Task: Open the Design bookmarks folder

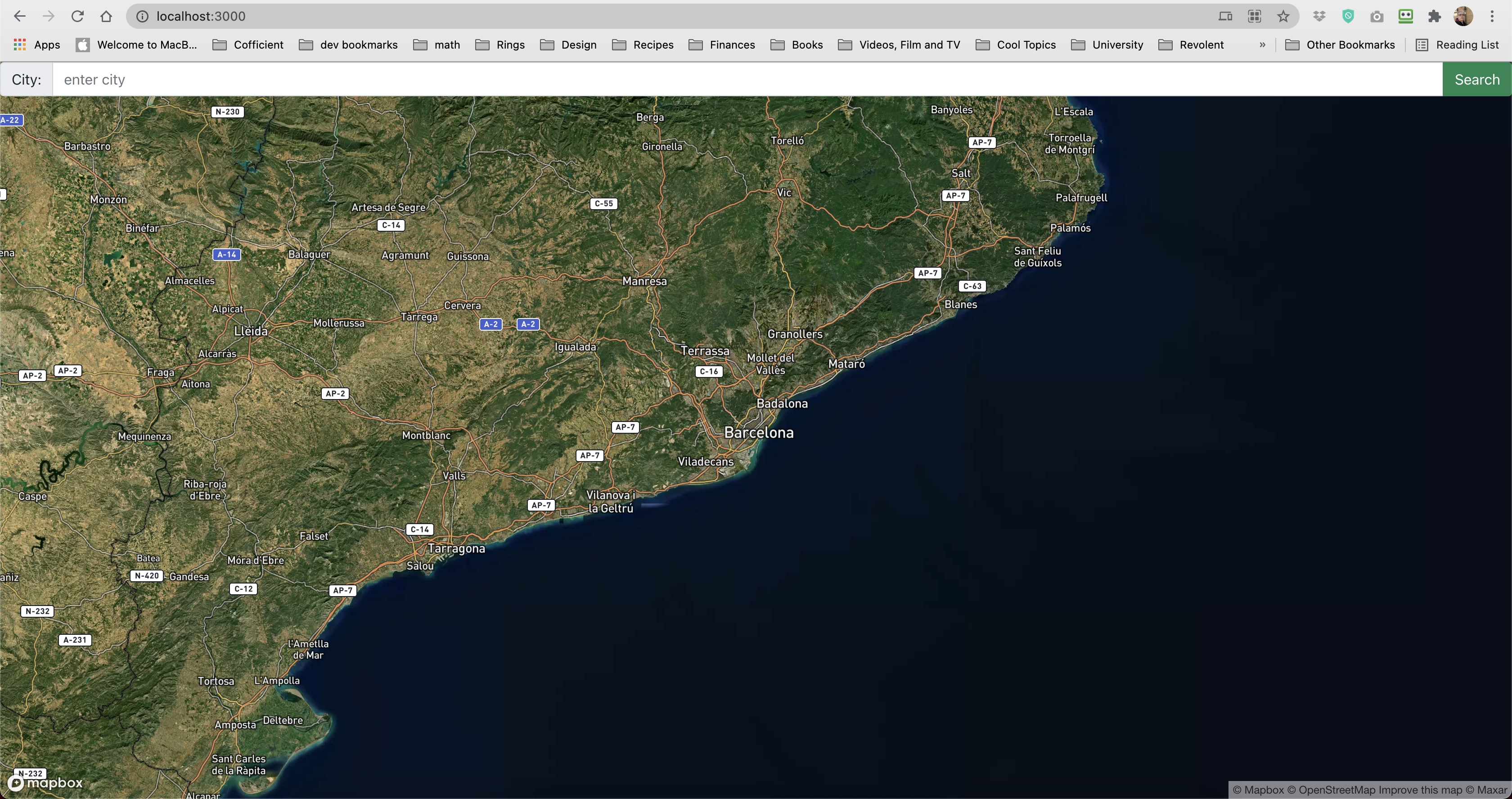Action: click(x=568, y=45)
